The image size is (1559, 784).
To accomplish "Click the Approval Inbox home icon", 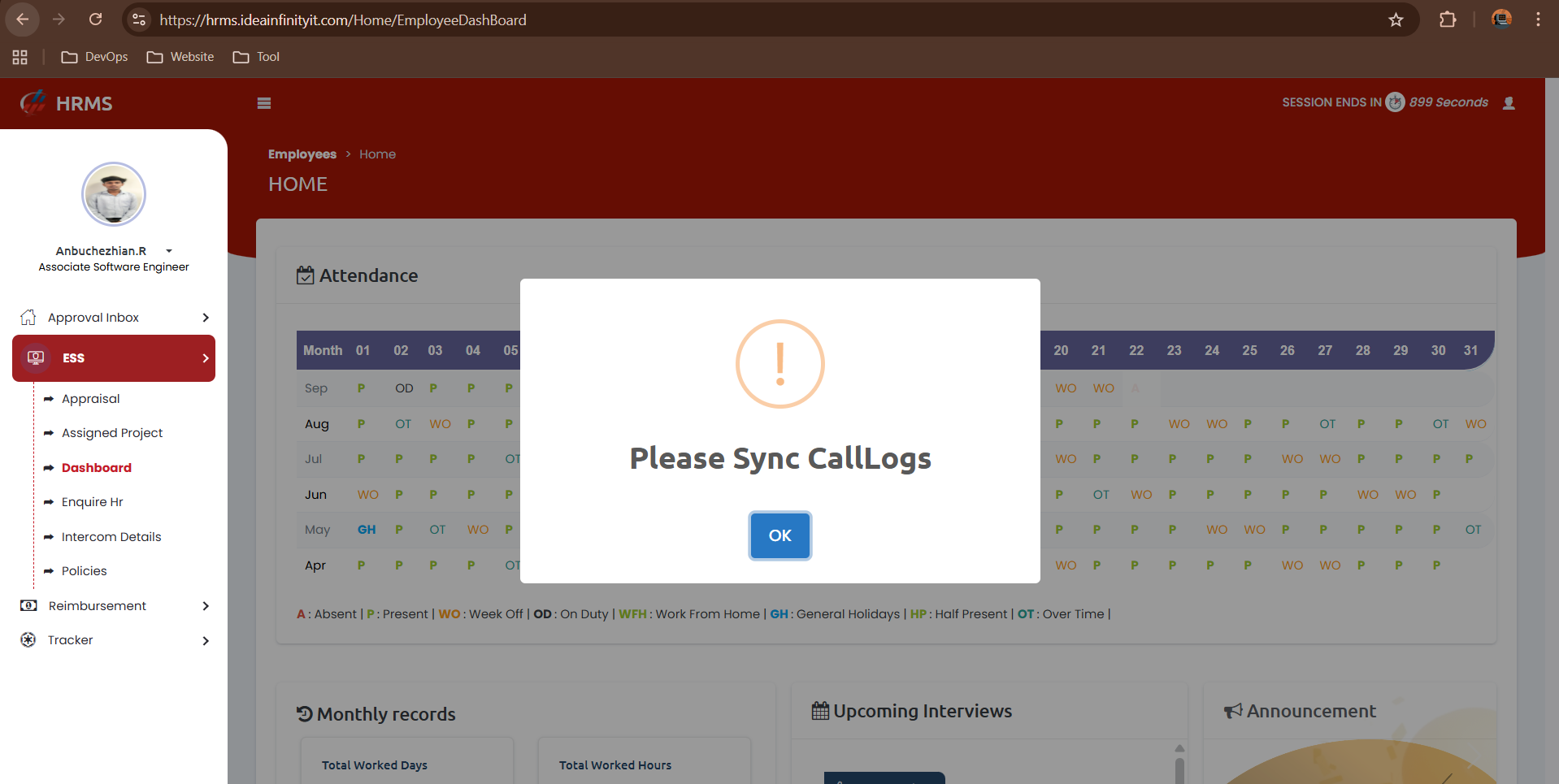I will [x=28, y=317].
